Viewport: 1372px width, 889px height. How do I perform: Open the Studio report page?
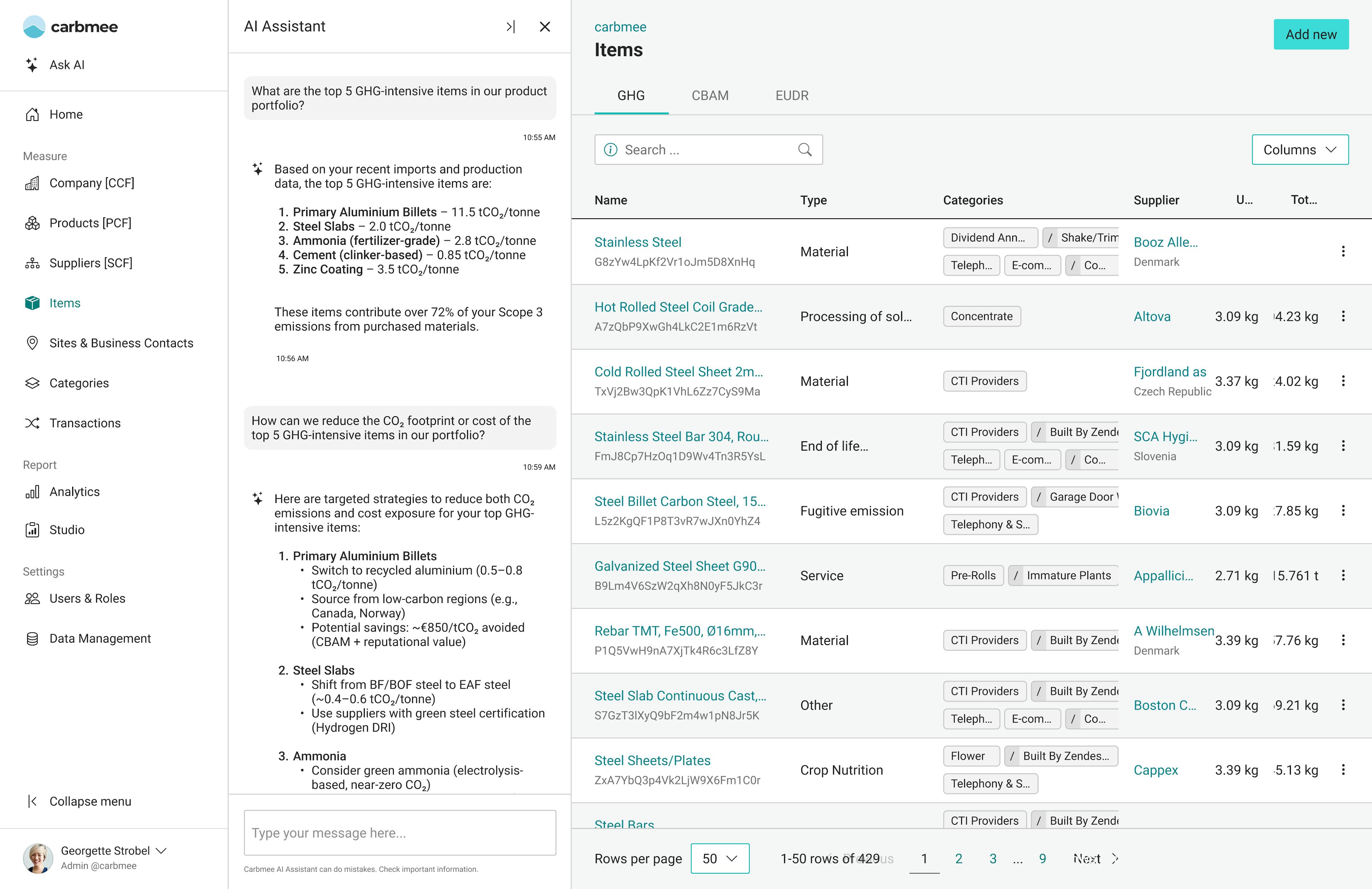click(x=66, y=529)
